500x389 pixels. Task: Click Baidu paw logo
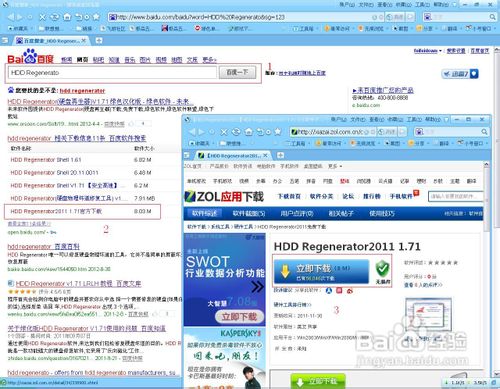pyautogui.click(x=30, y=56)
